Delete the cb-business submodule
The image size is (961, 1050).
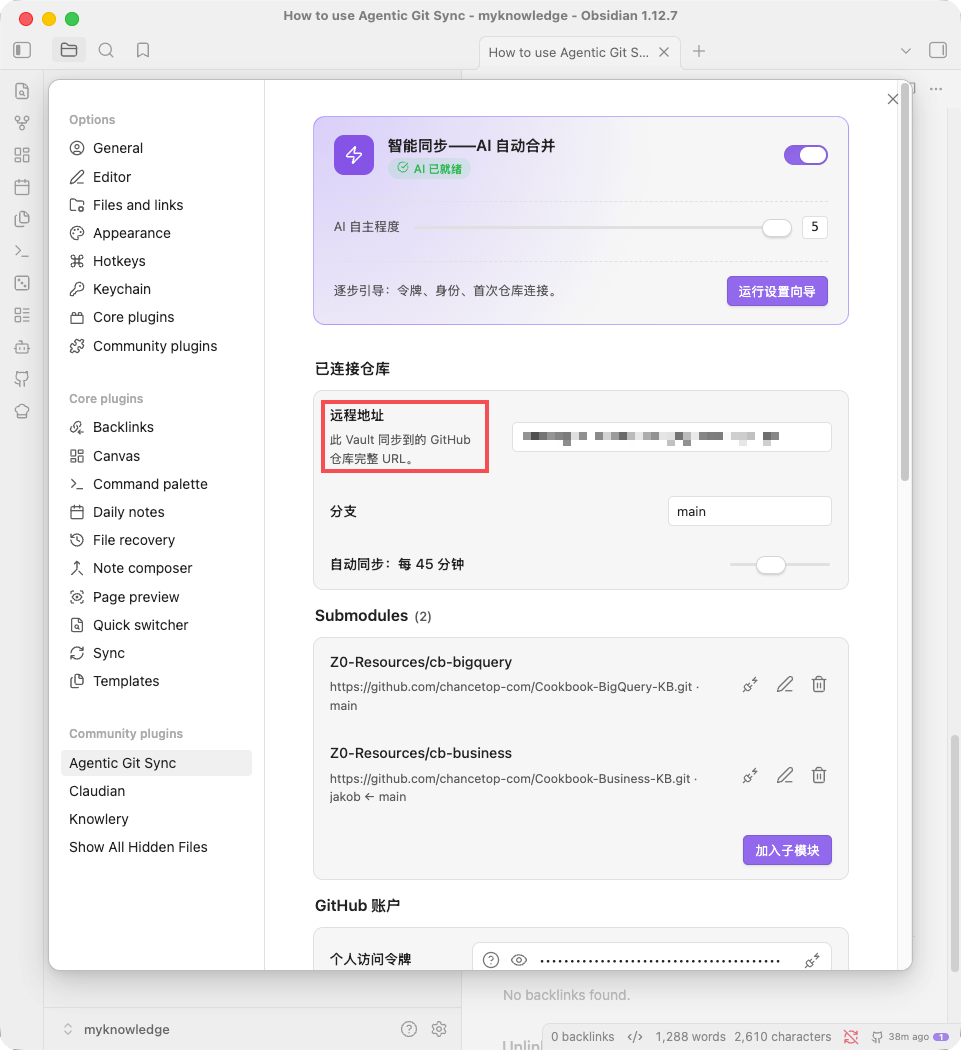point(819,775)
